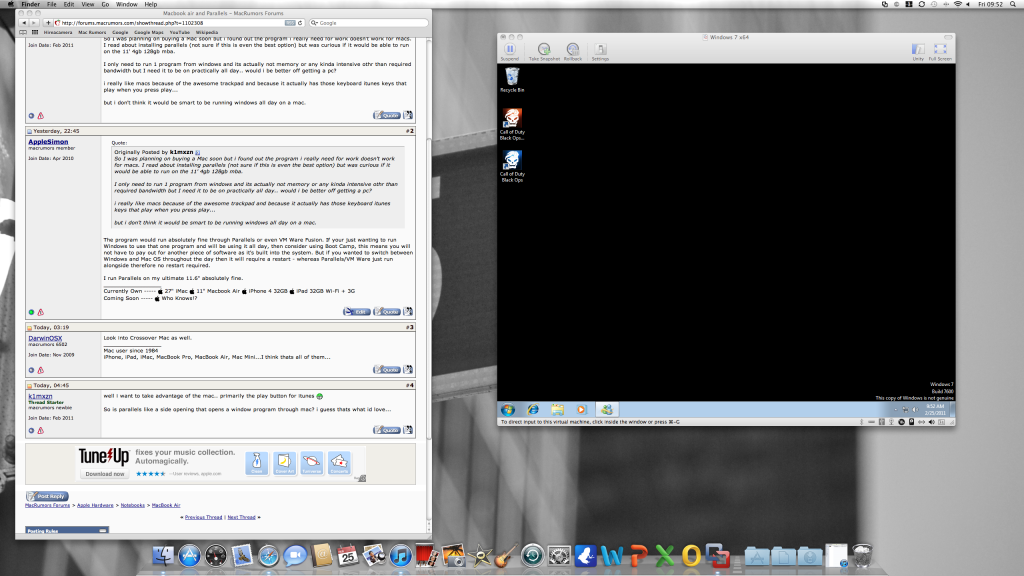Select first Call of Duty Black Ops shortcut
1024x576 pixels.
(x=512, y=124)
